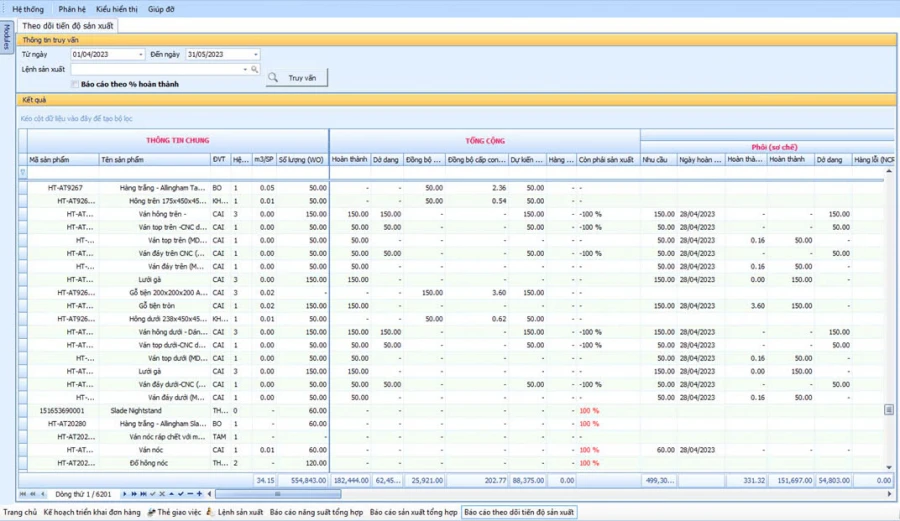
Task: Click the Lệnh sản xuất tab icon
Action: [x=210, y=512]
